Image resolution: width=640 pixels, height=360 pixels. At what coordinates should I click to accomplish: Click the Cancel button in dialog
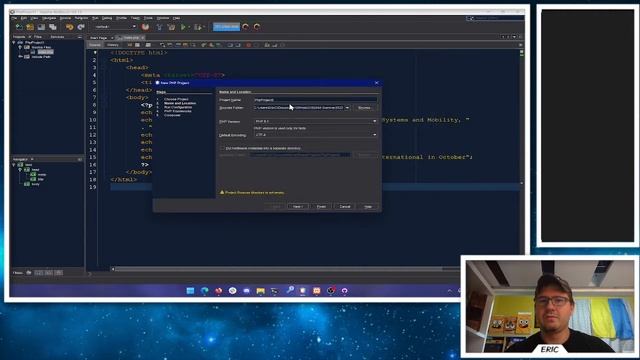pos(345,207)
